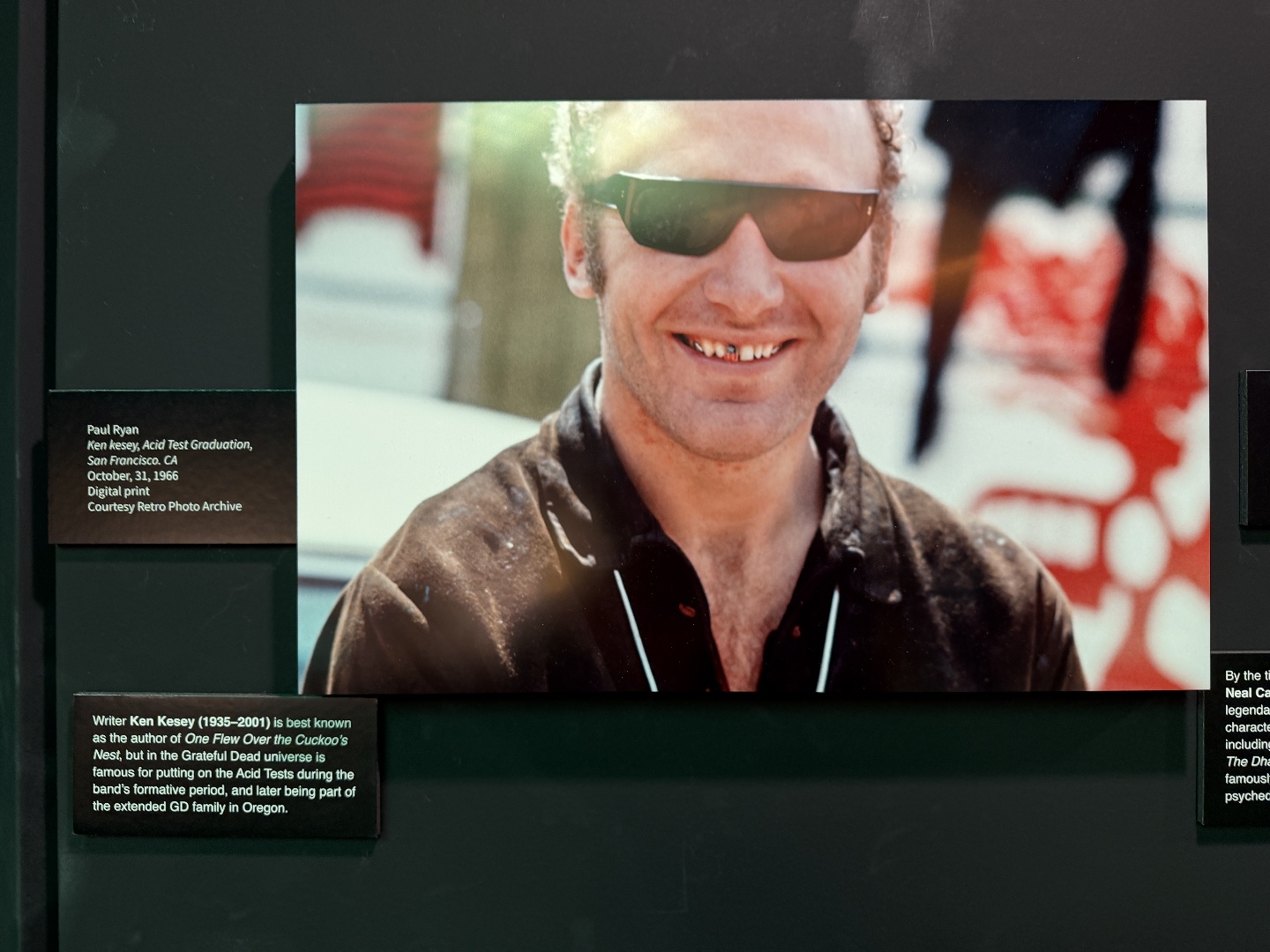Select the "Ken kesey, Acid Test Graduation" title
1270x952 pixels.
click(169, 445)
